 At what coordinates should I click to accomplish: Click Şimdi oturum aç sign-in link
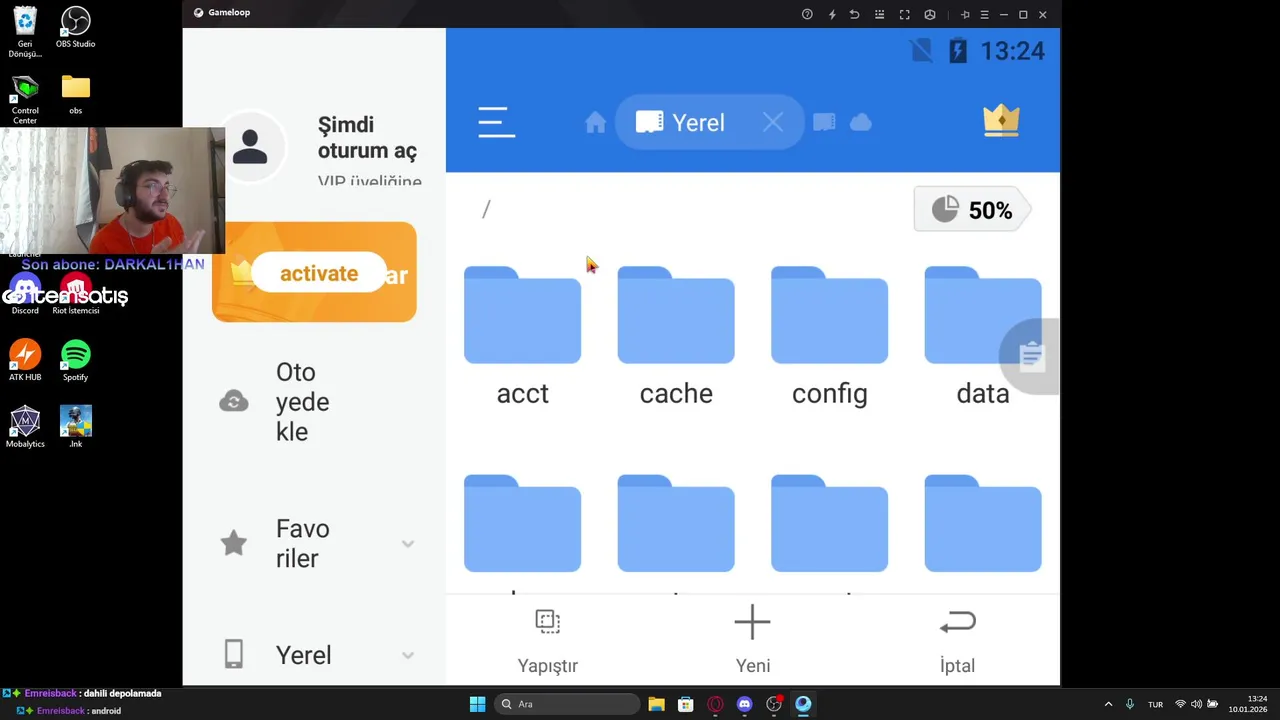click(367, 138)
